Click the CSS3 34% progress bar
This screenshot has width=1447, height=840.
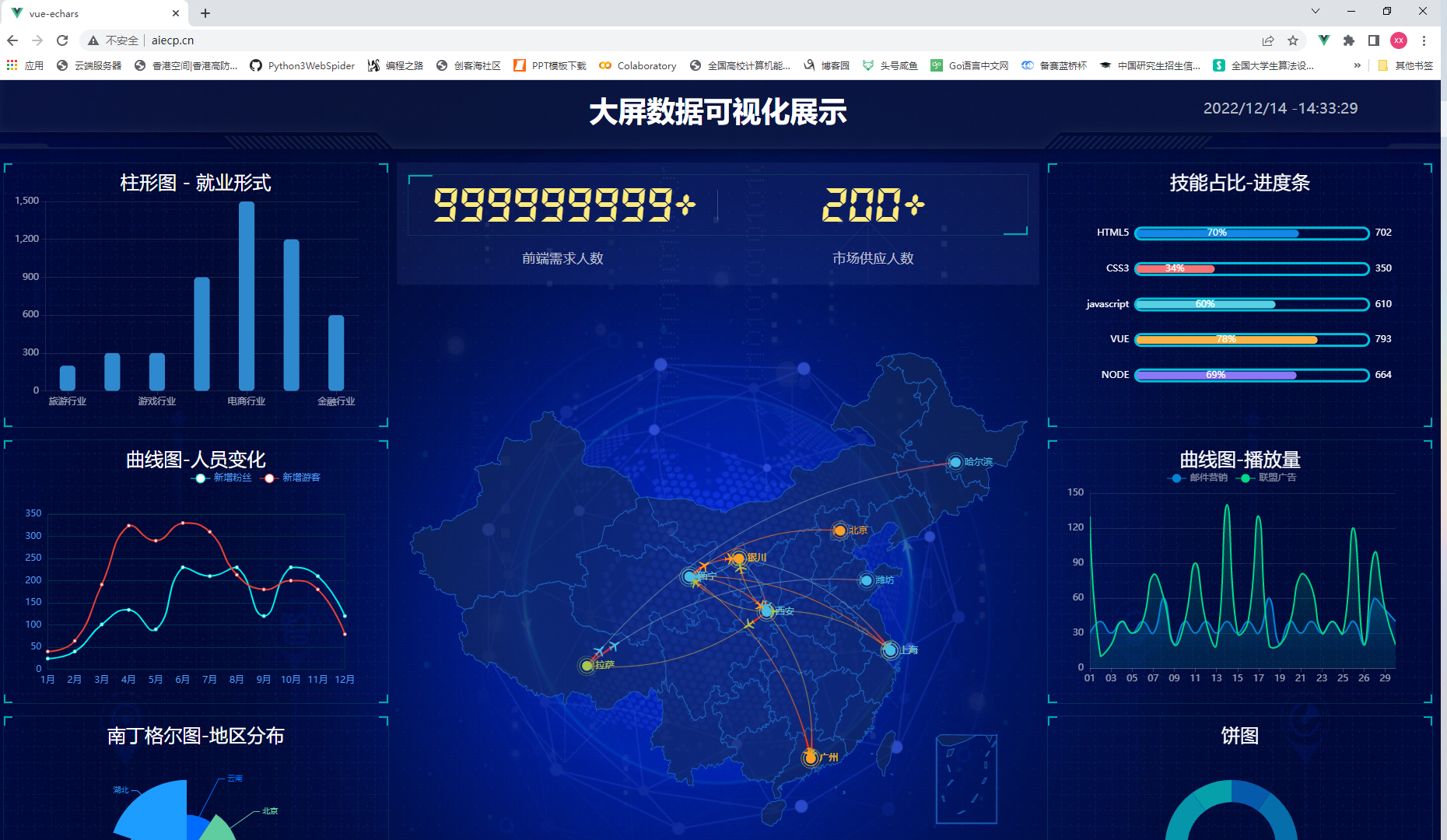coord(1252,268)
